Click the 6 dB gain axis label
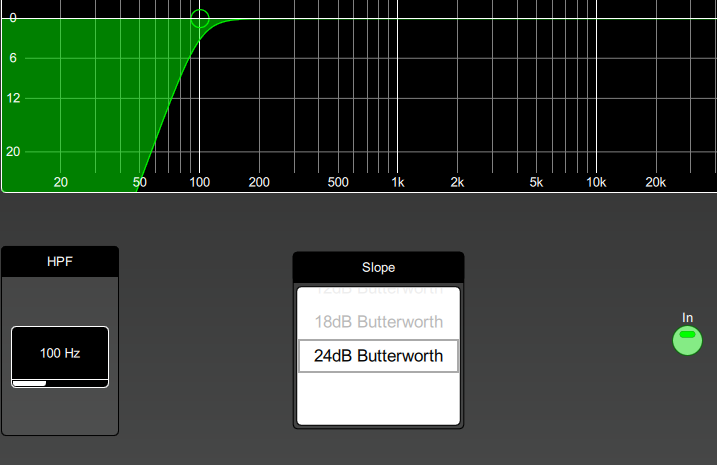Screen dimensions: 717x465 point(13,58)
